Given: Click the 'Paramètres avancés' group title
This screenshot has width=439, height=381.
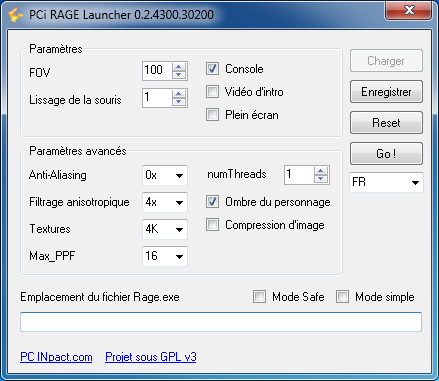Looking at the screenshot, I should [x=78, y=151].
